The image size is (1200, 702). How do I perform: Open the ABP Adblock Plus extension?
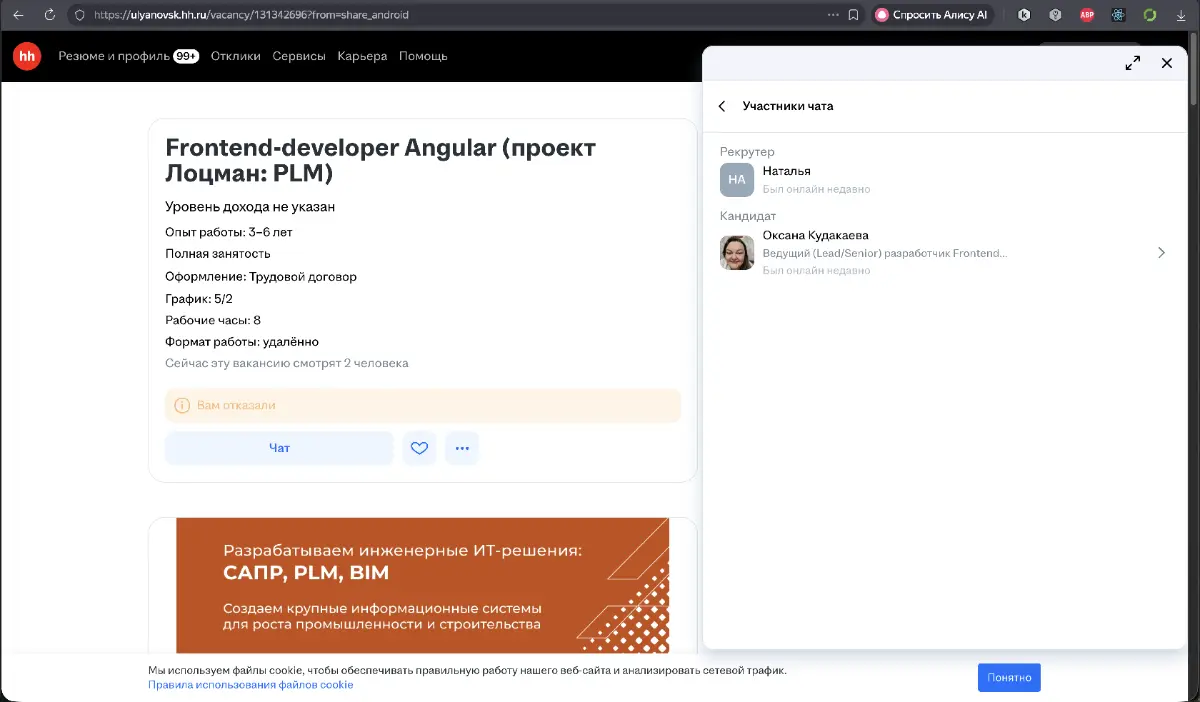(1087, 15)
